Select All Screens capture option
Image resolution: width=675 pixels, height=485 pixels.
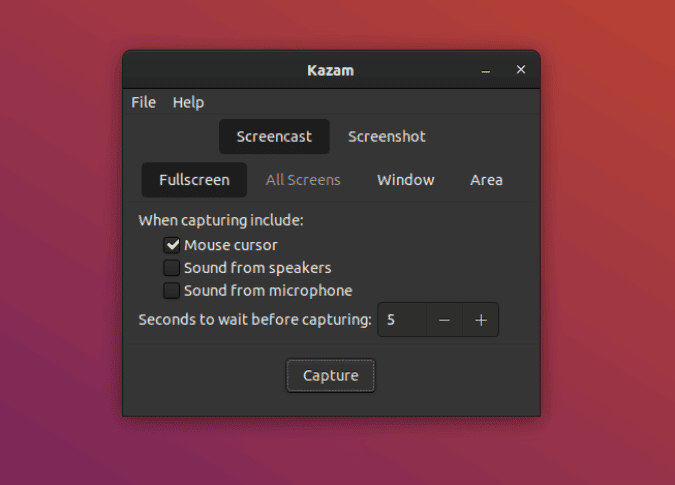coord(303,180)
